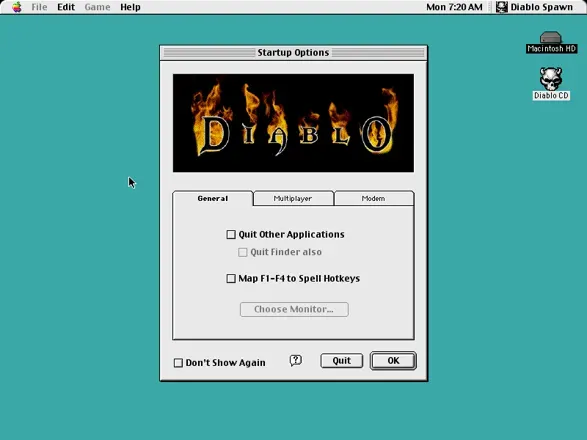Open the Apple menu
Viewport: 587px width, 440px height.
(16, 7)
